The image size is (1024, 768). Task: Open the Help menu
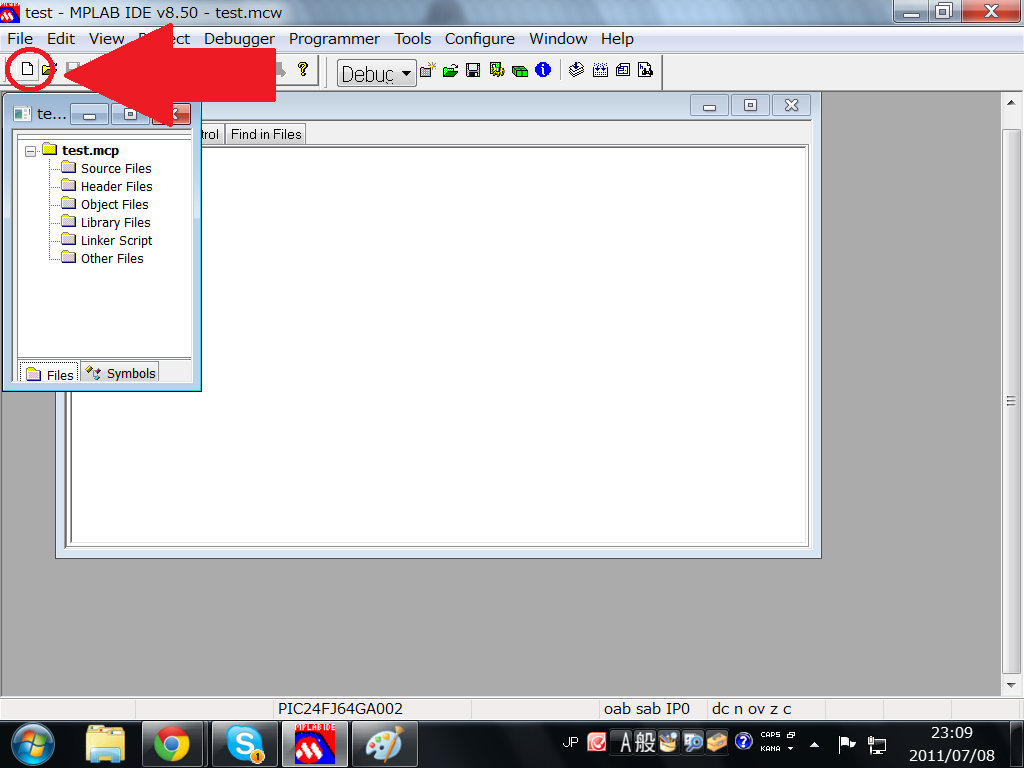coord(617,39)
